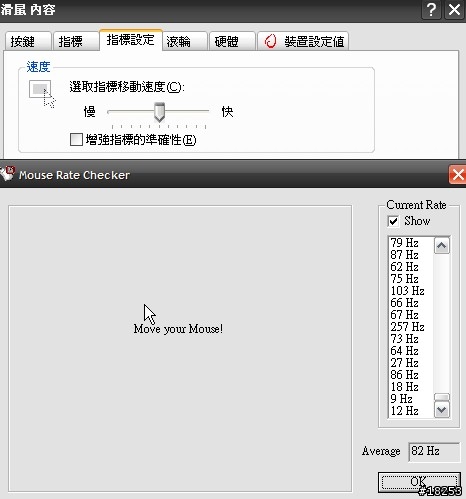Viewport: 466px width, 499px height.
Task: Open the 裝置設定值 tab
Action: click(303, 41)
